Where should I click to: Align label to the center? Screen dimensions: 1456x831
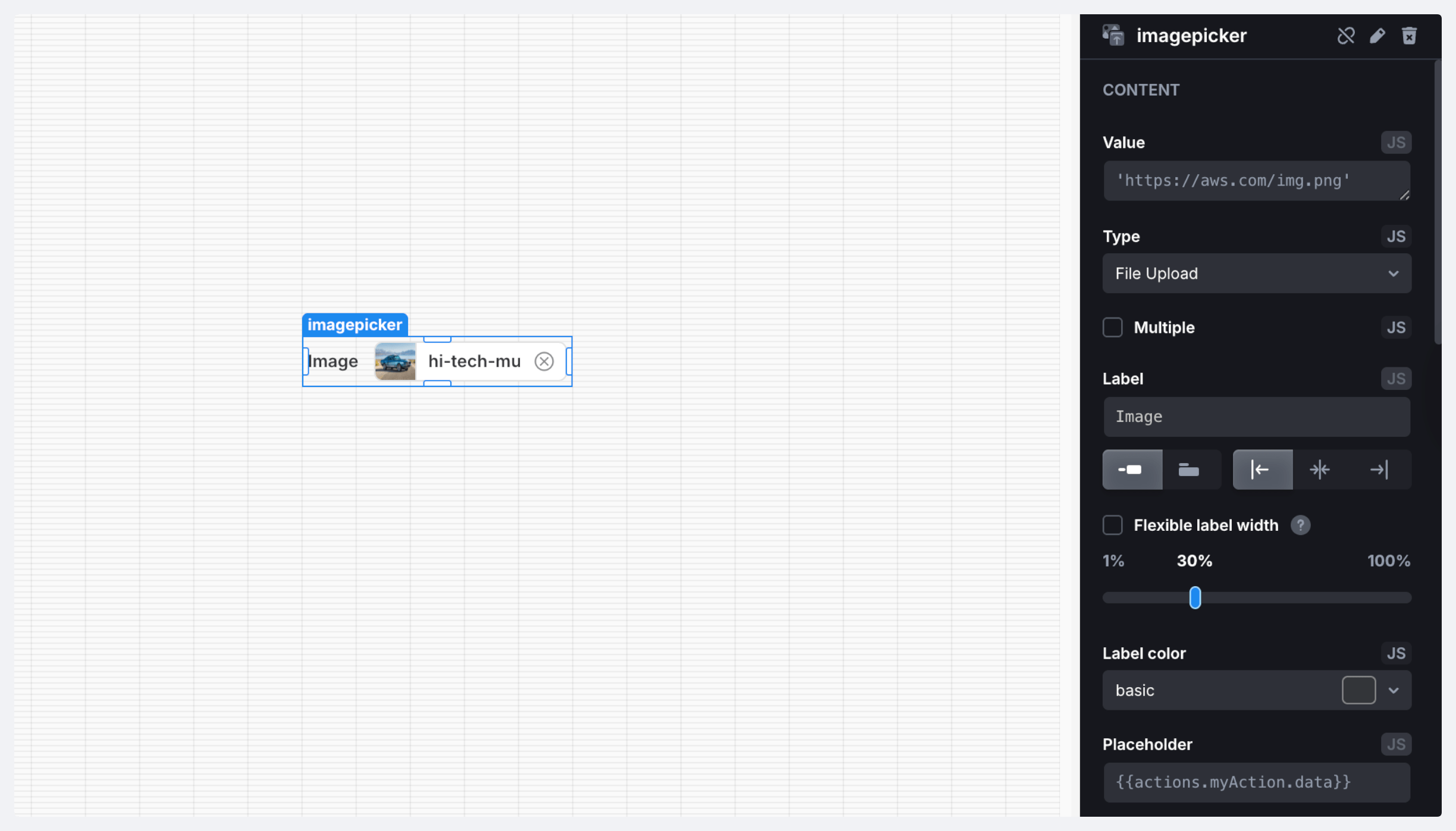pyautogui.click(x=1320, y=470)
